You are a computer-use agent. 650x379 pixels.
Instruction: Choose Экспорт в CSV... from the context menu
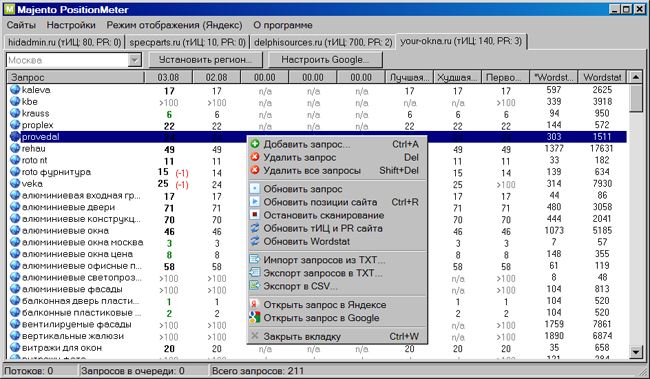click(337, 286)
